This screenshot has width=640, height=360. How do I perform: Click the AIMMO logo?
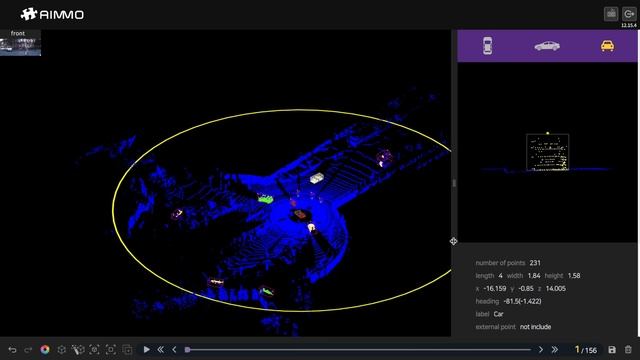click(52, 14)
